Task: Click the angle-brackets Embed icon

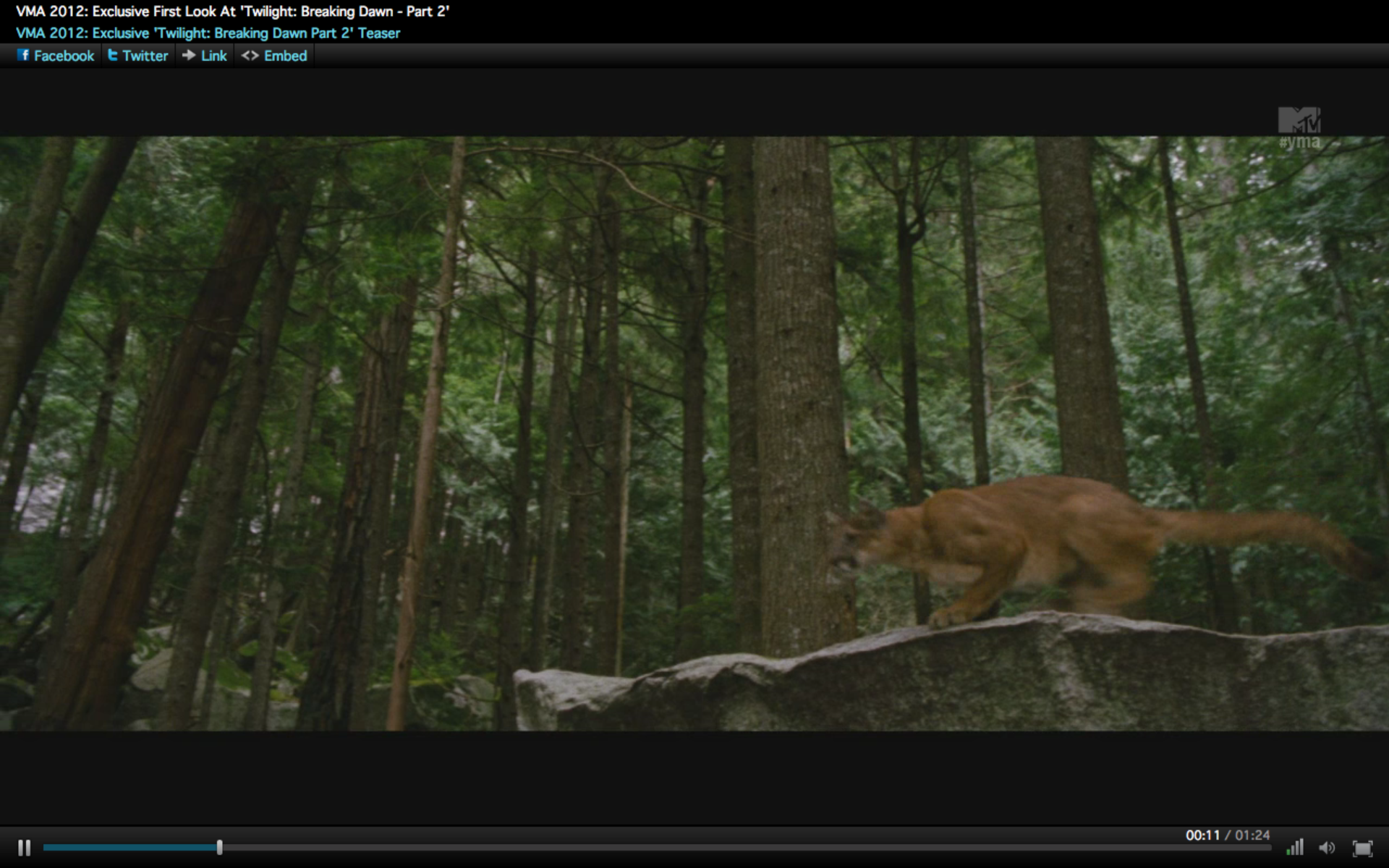Action: pyautogui.click(x=250, y=56)
